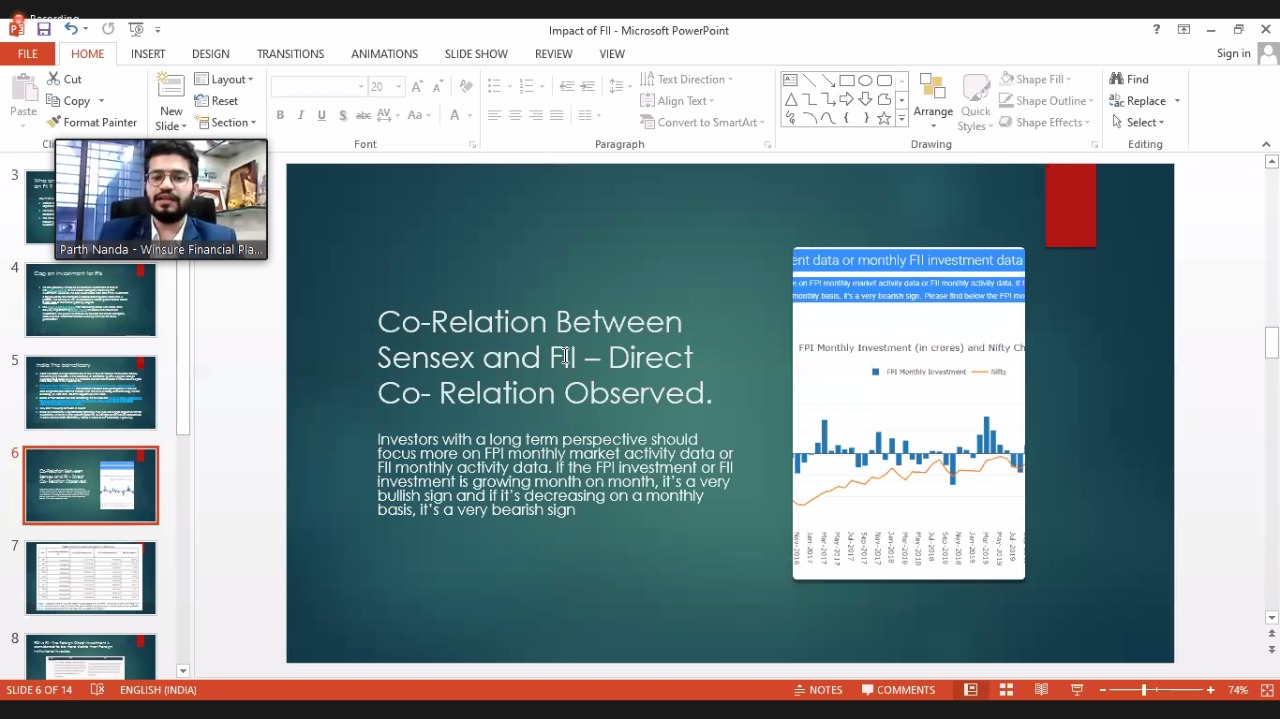
Task: Toggle Italic text formatting
Action: (x=301, y=116)
